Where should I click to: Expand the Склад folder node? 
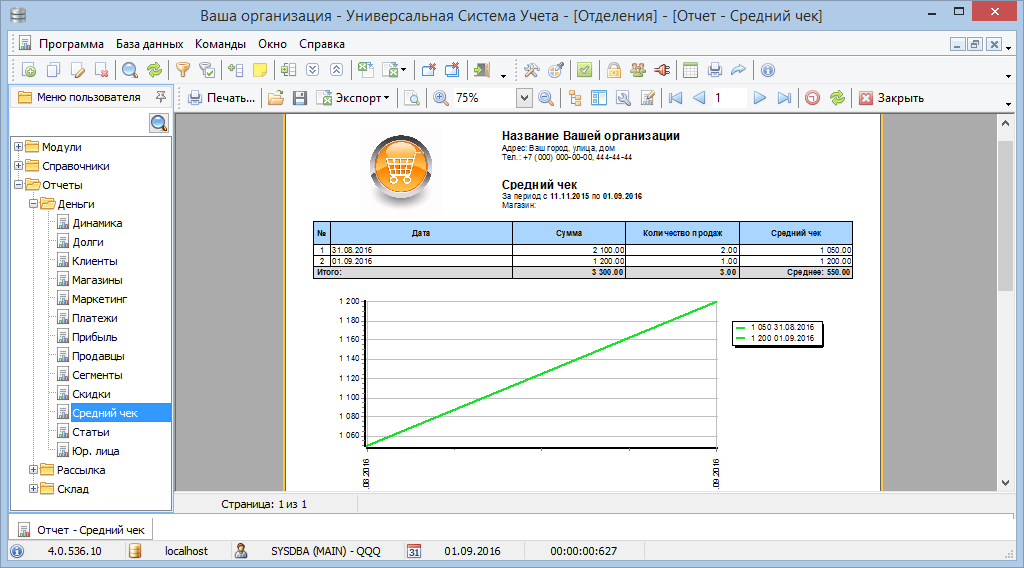coord(34,489)
